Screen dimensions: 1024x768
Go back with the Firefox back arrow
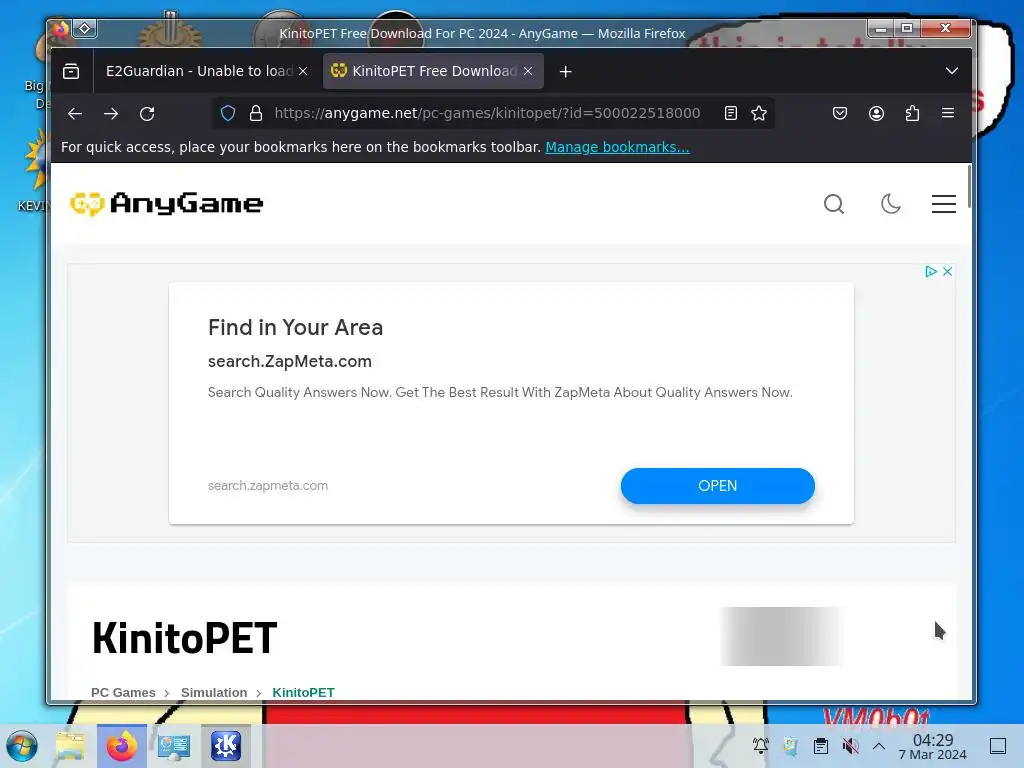(x=74, y=114)
